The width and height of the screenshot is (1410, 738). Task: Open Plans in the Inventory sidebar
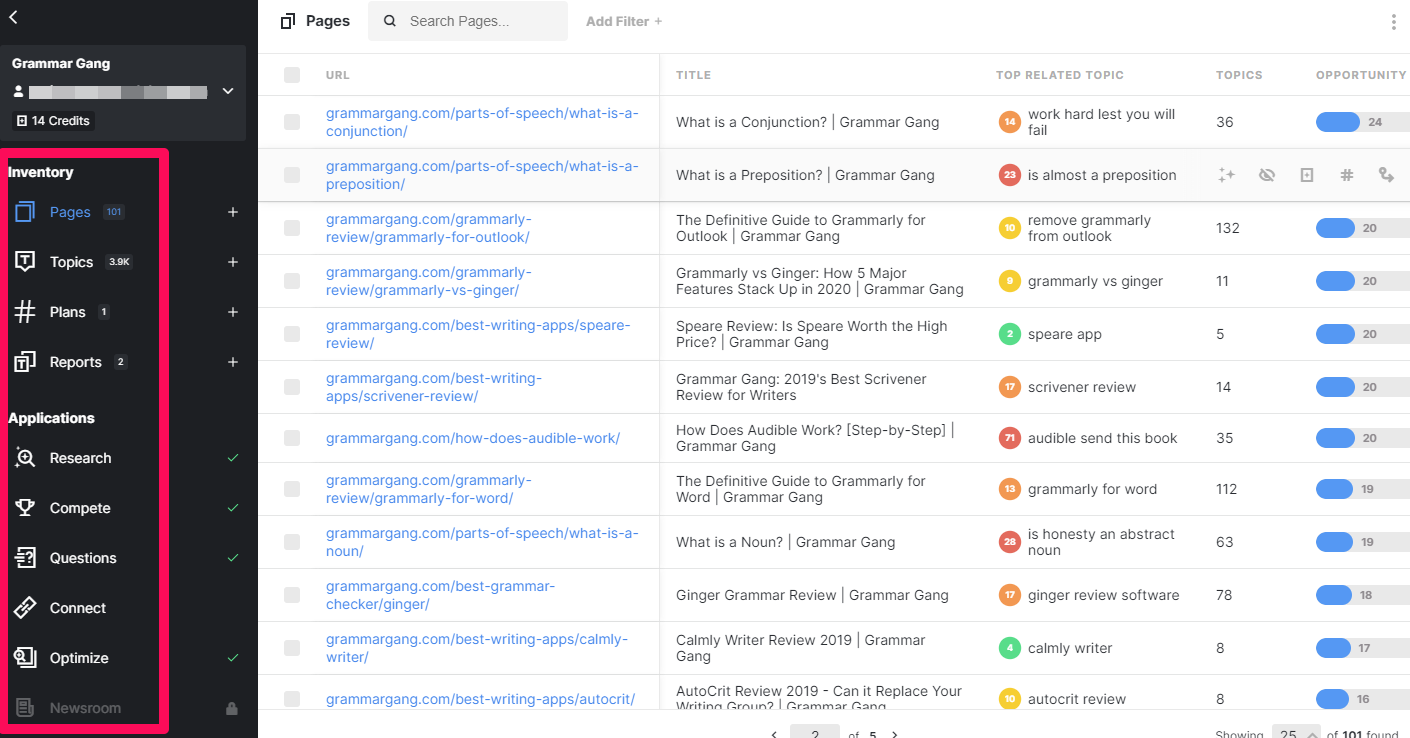[x=68, y=312]
